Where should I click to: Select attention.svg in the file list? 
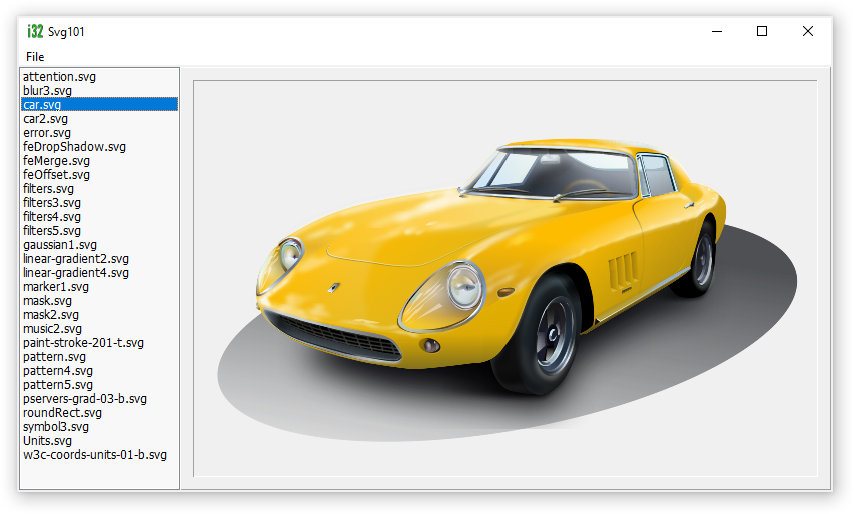(59, 77)
